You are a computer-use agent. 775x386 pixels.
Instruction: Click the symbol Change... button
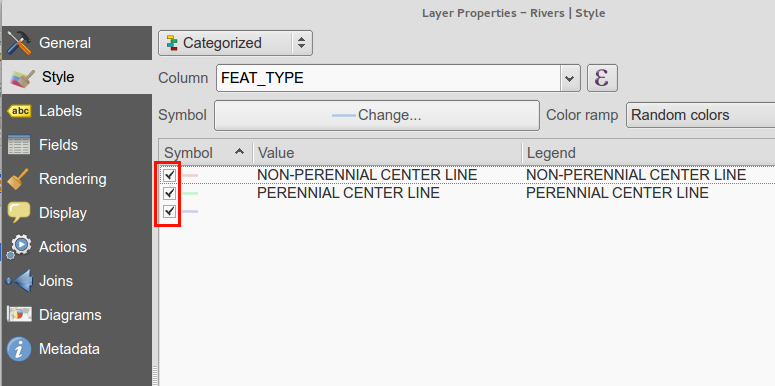click(377, 116)
